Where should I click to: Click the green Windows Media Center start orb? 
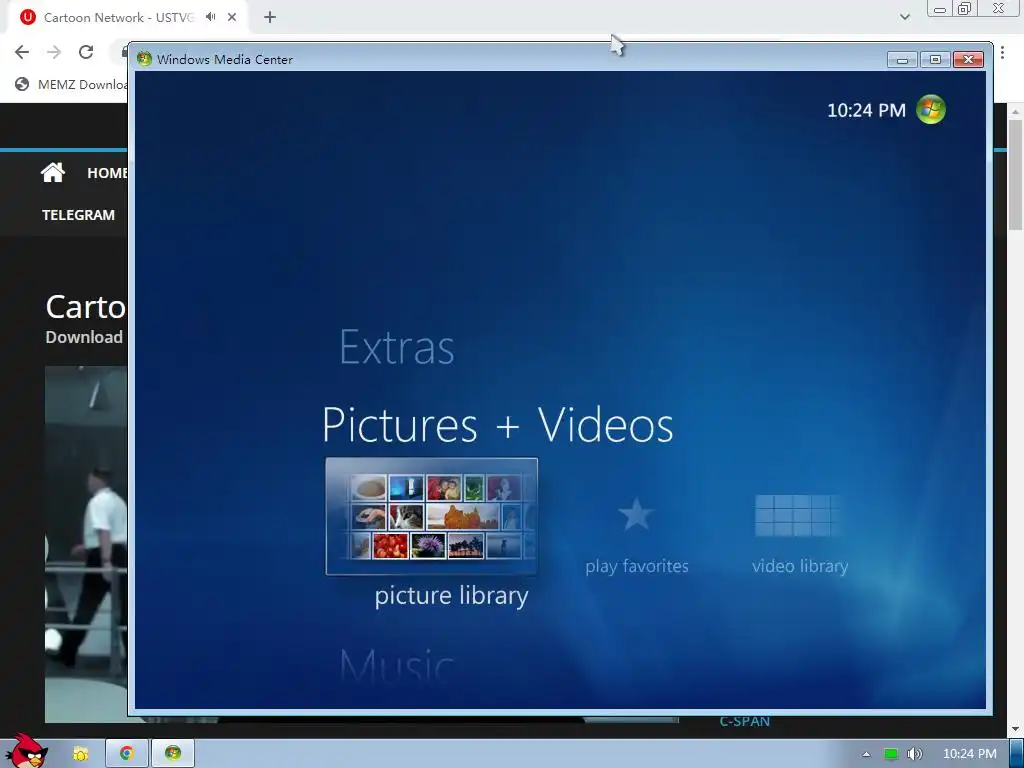931,110
